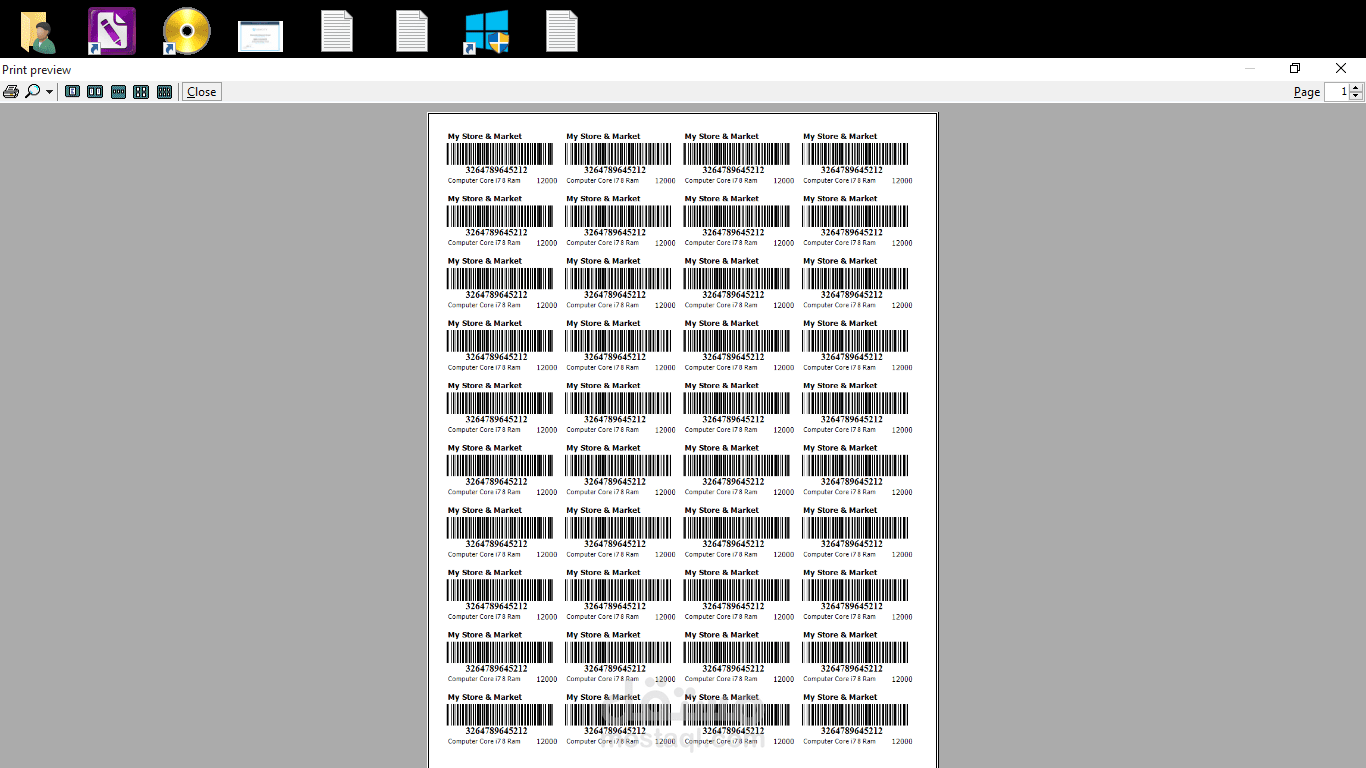Switch preview to one page layout
Image resolution: width=1366 pixels, height=768 pixels.
point(73,92)
